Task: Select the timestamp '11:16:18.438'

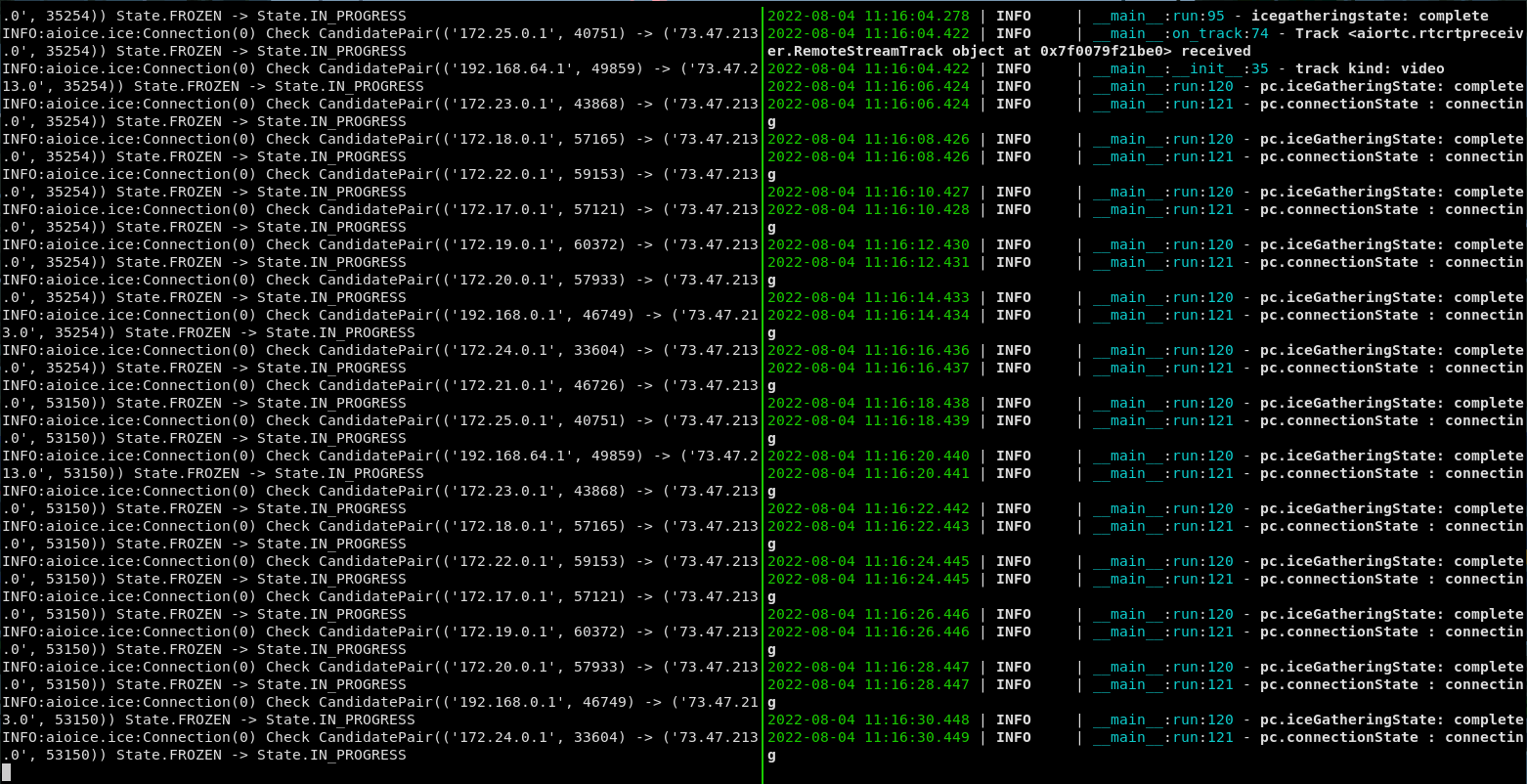Action: point(917,403)
